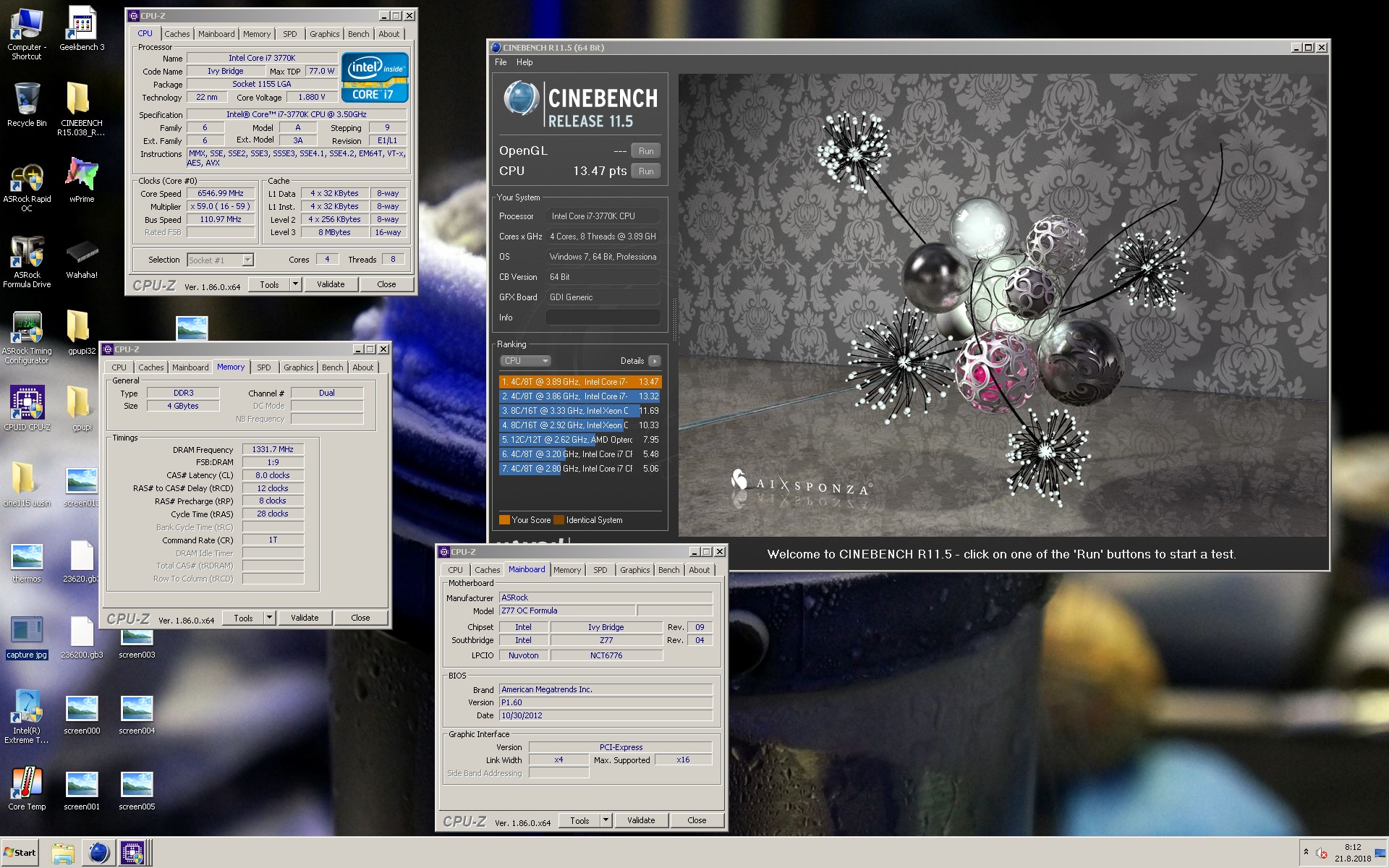Click the Core Speed 6546.99 MHz value
The image size is (1389, 868).
[x=221, y=193]
